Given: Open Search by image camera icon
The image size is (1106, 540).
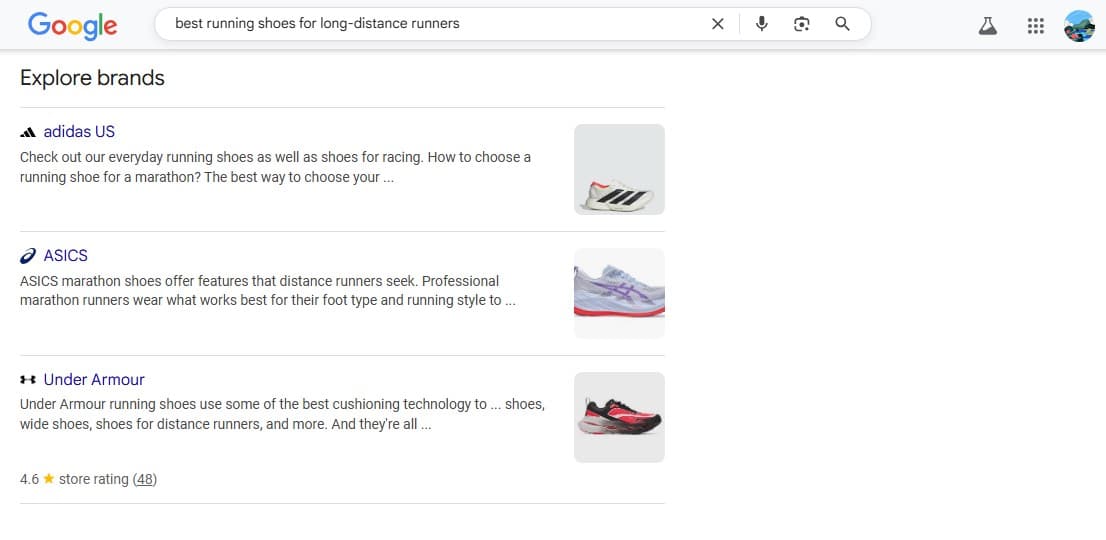Looking at the screenshot, I should [801, 24].
